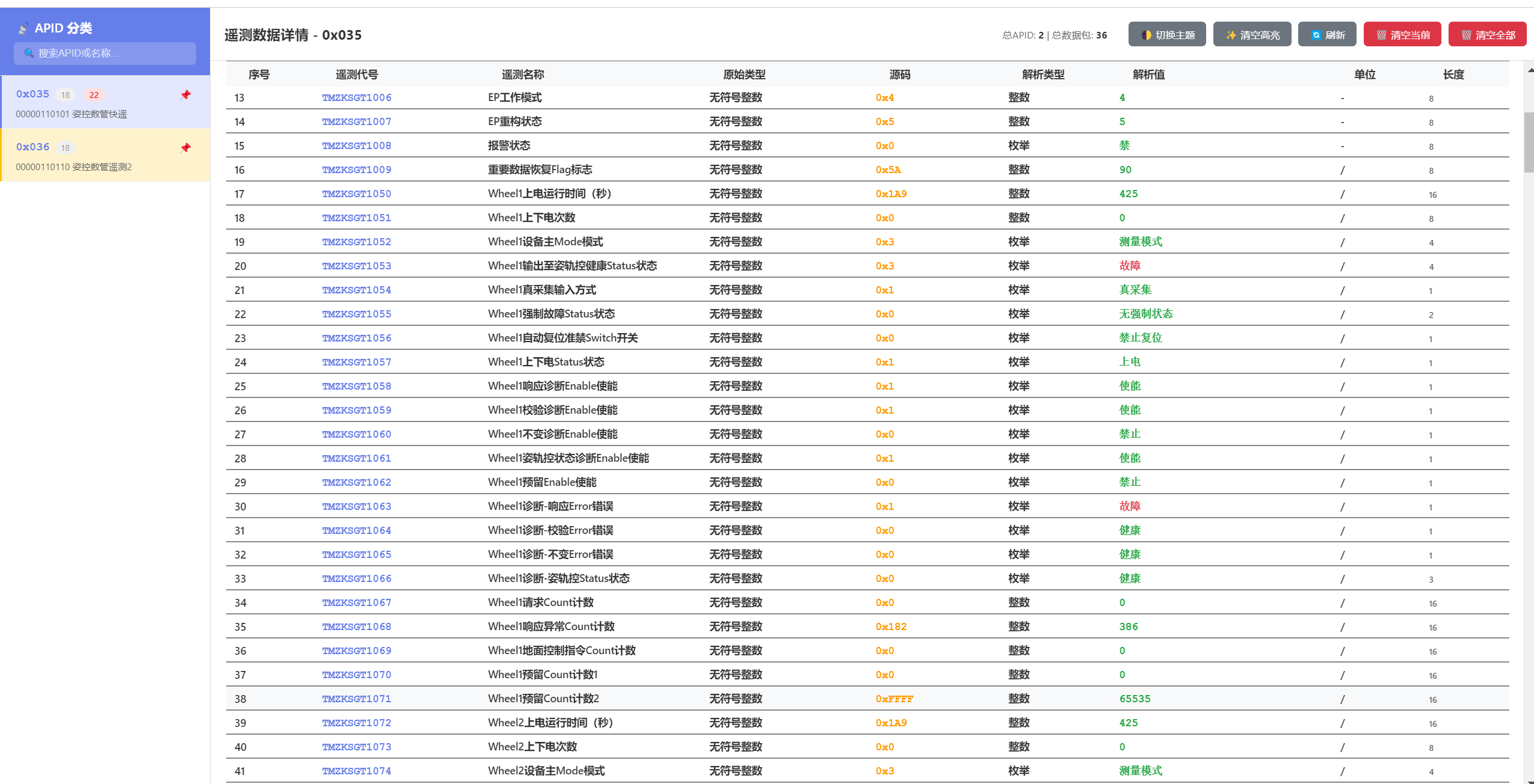Click the table's vertical scrollbar thumb
The image size is (1534, 784).
click(x=1529, y=142)
